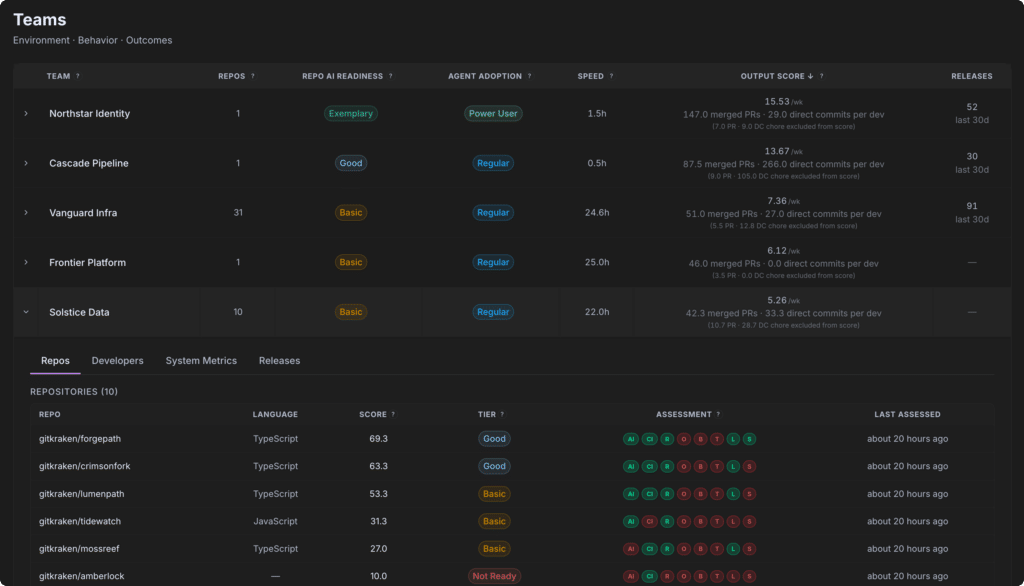Click the Power User badge for Northstar Identity
This screenshot has height=586, width=1024.
coord(493,114)
